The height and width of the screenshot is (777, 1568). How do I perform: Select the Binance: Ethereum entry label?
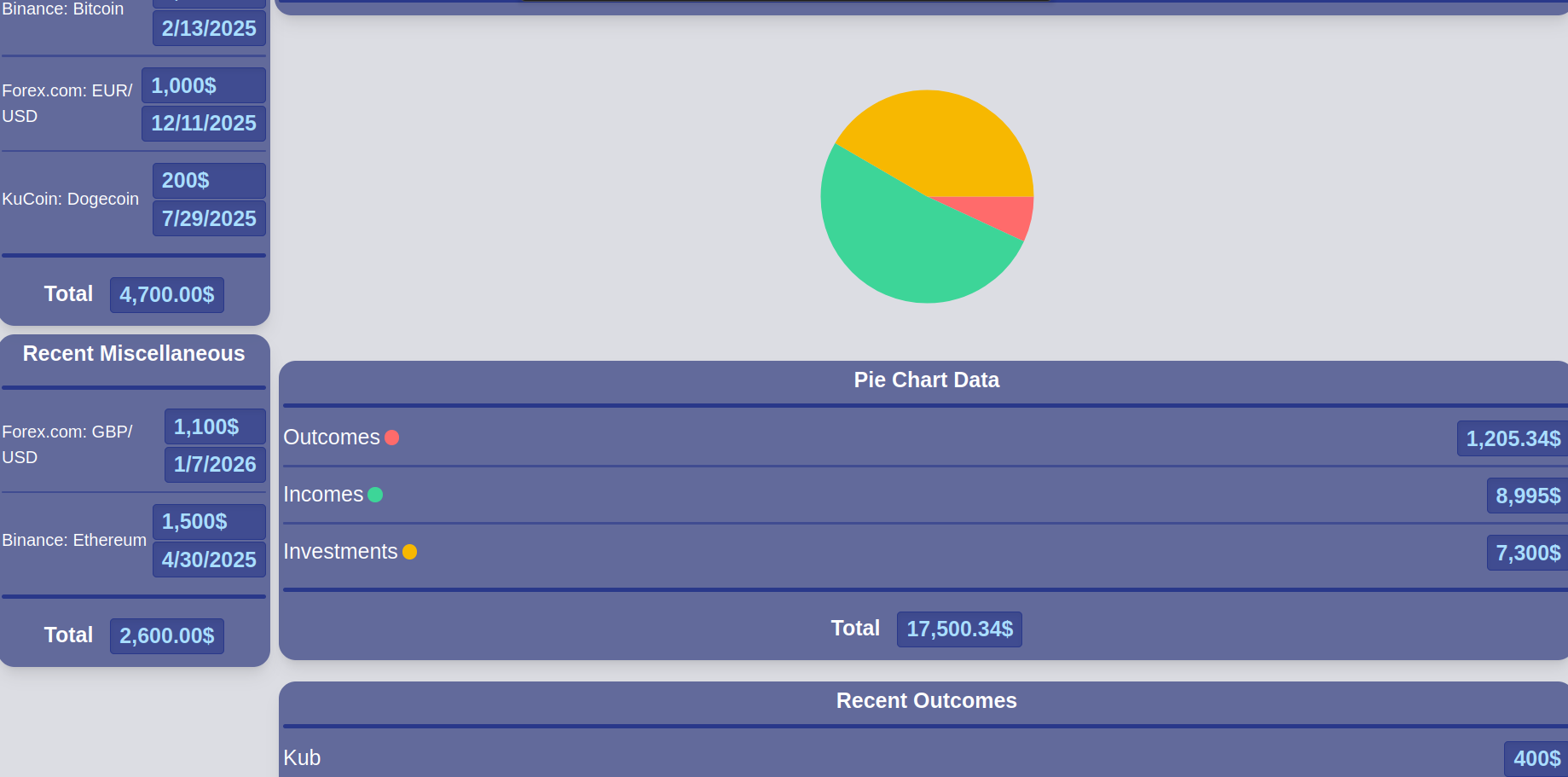point(74,541)
